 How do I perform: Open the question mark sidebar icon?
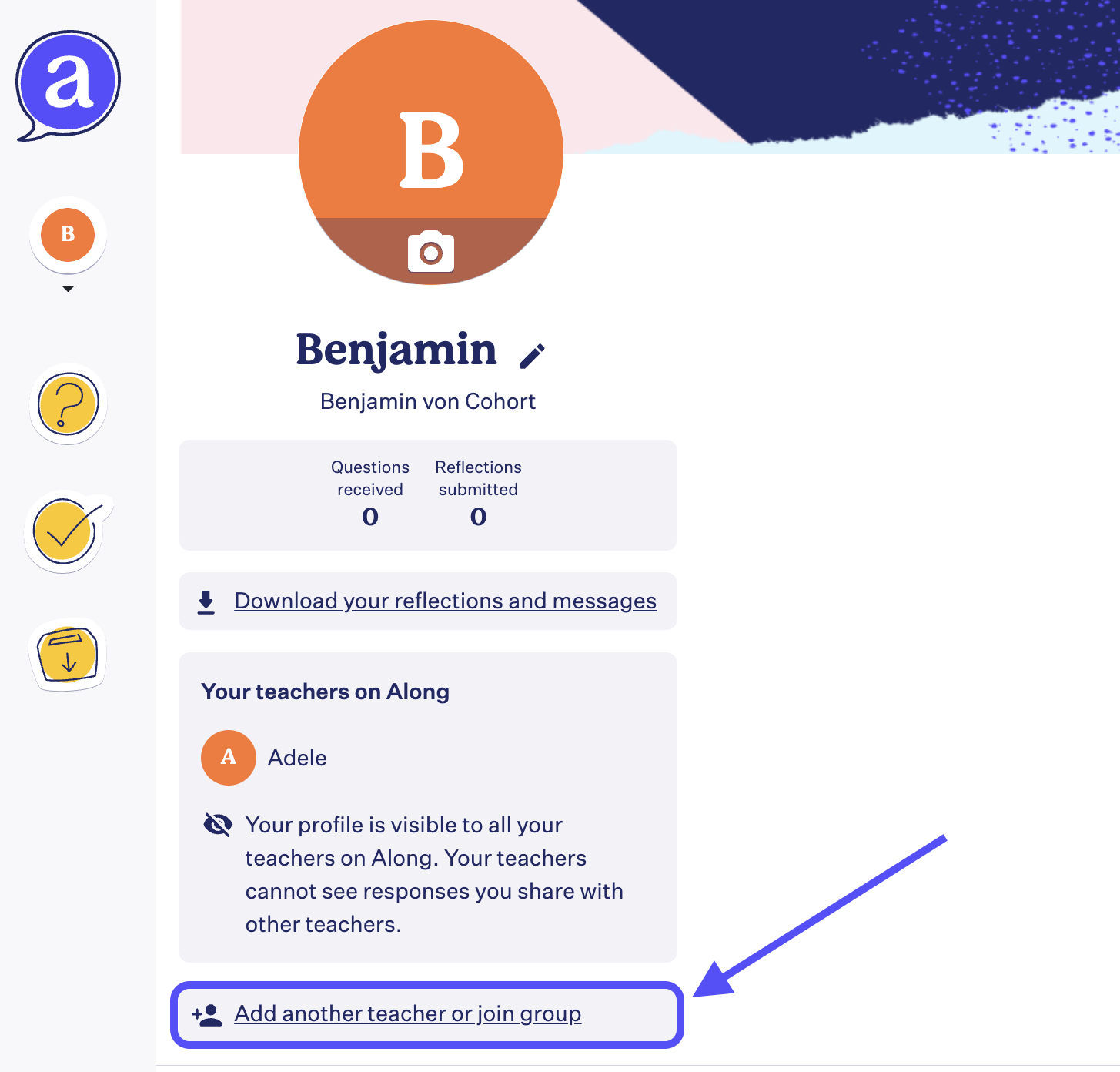[x=68, y=404]
